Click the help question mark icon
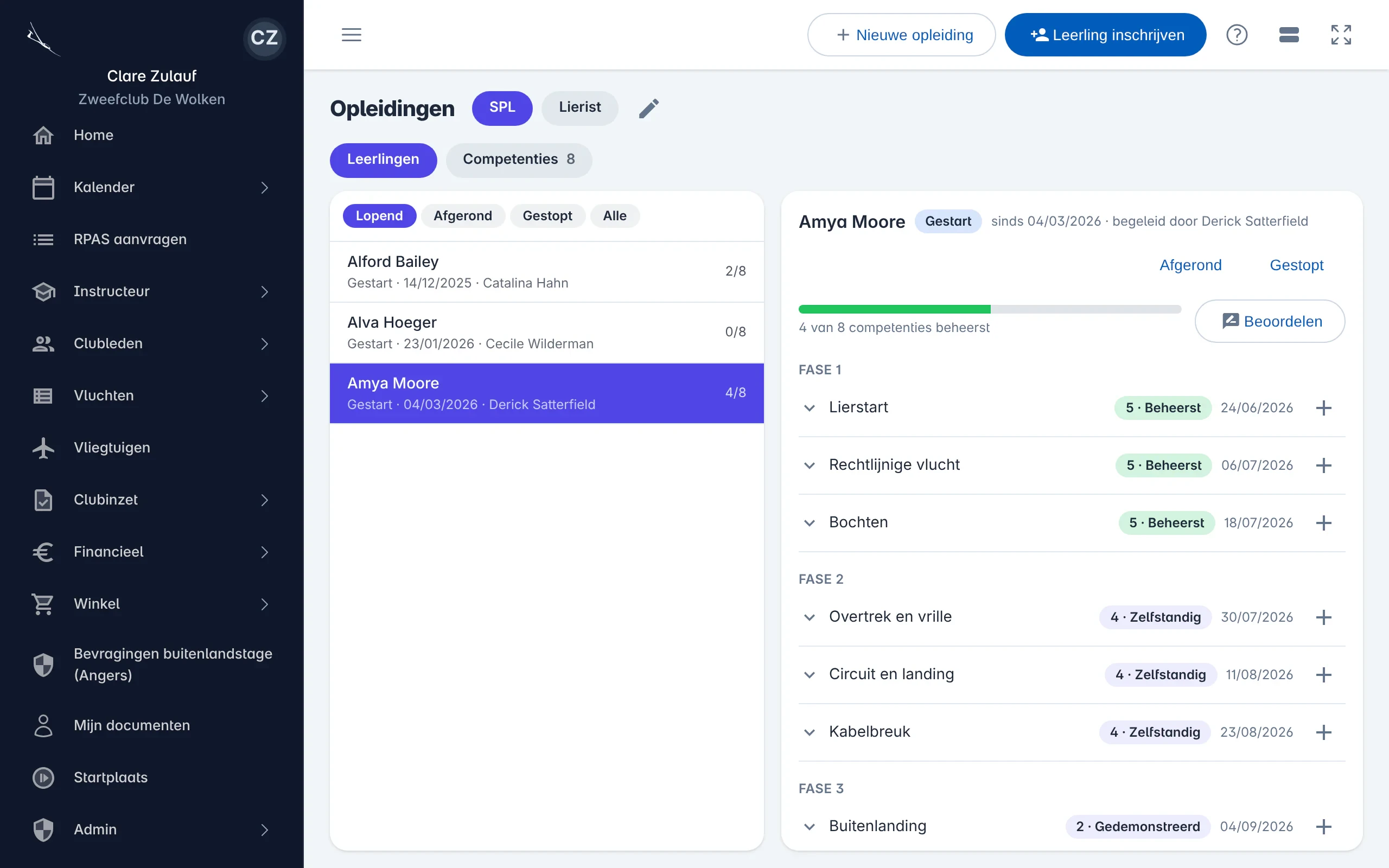 [x=1237, y=34]
